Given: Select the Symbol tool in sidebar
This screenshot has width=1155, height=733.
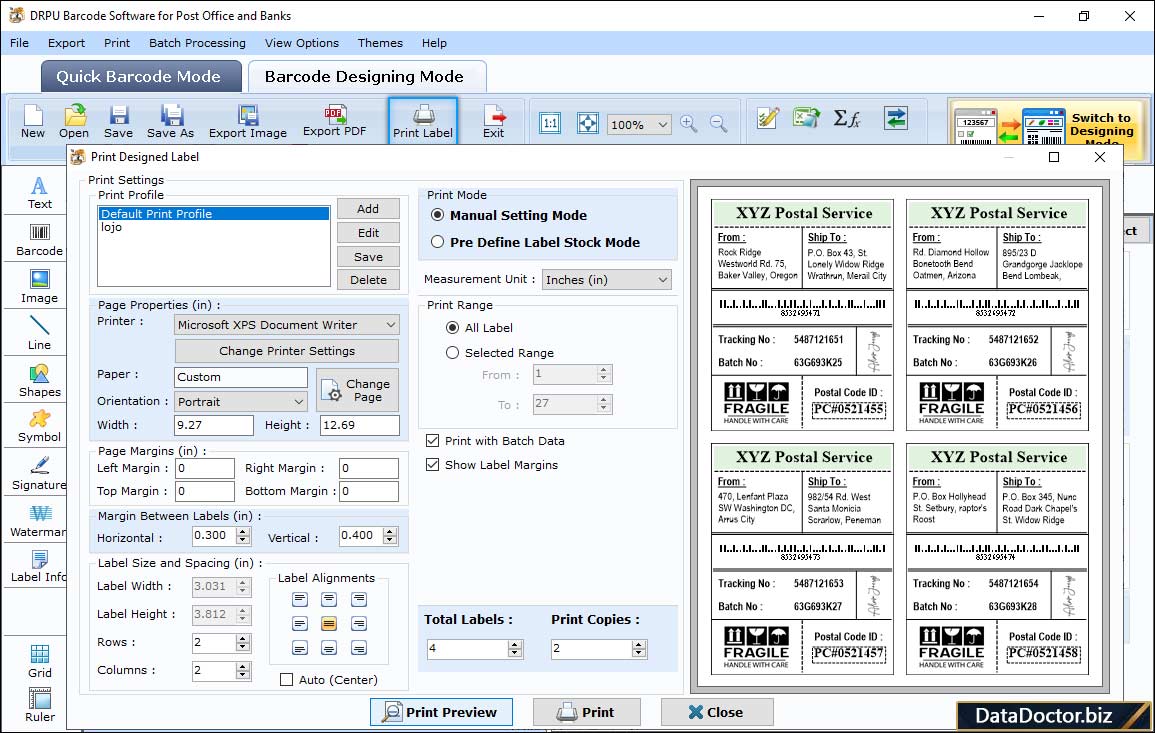Looking at the screenshot, I should pos(39,427).
